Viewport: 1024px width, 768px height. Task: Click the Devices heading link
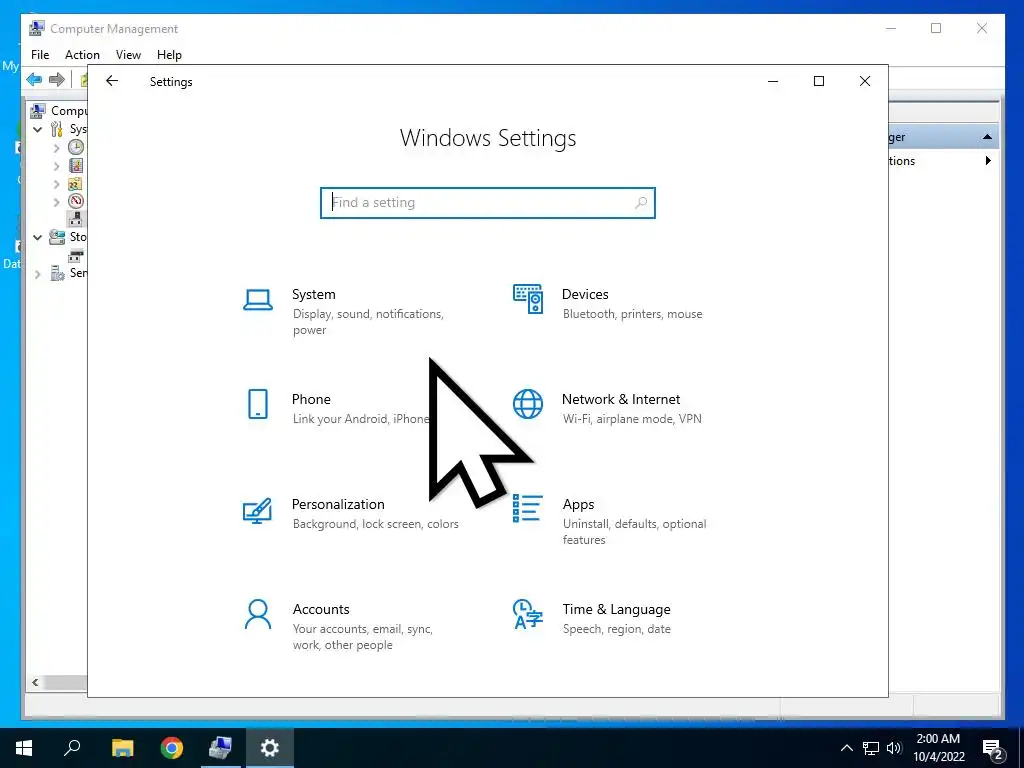pos(585,294)
